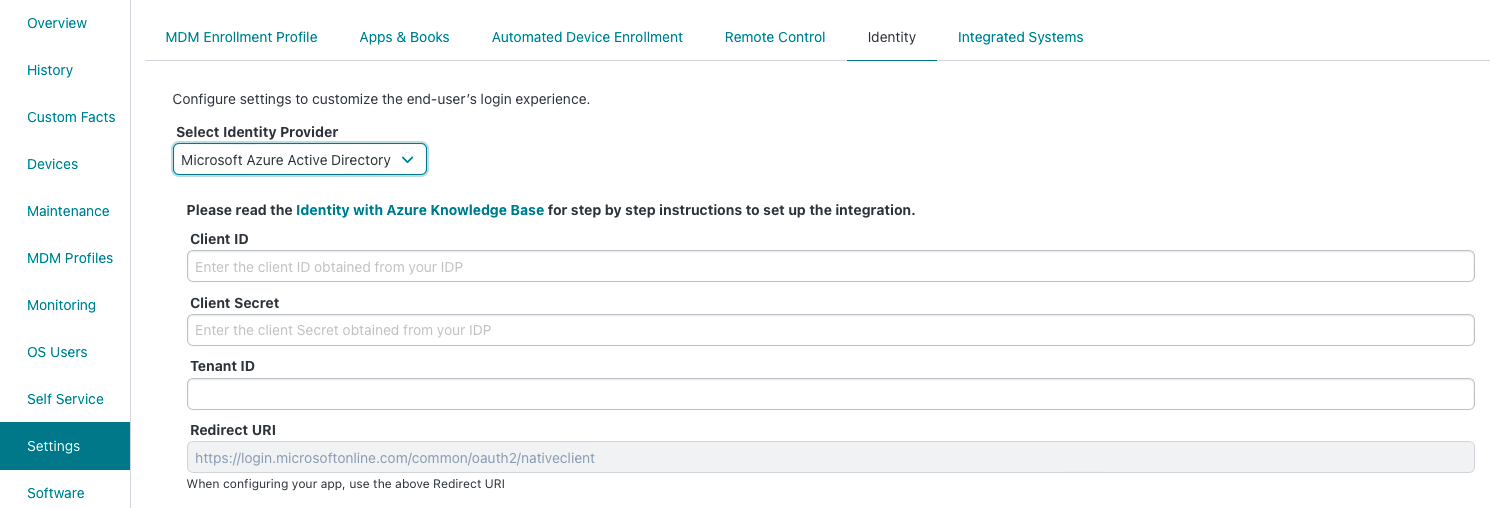Switch to Apps & Books tab
This screenshot has height=508, width=1490.
pyautogui.click(x=404, y=37)
